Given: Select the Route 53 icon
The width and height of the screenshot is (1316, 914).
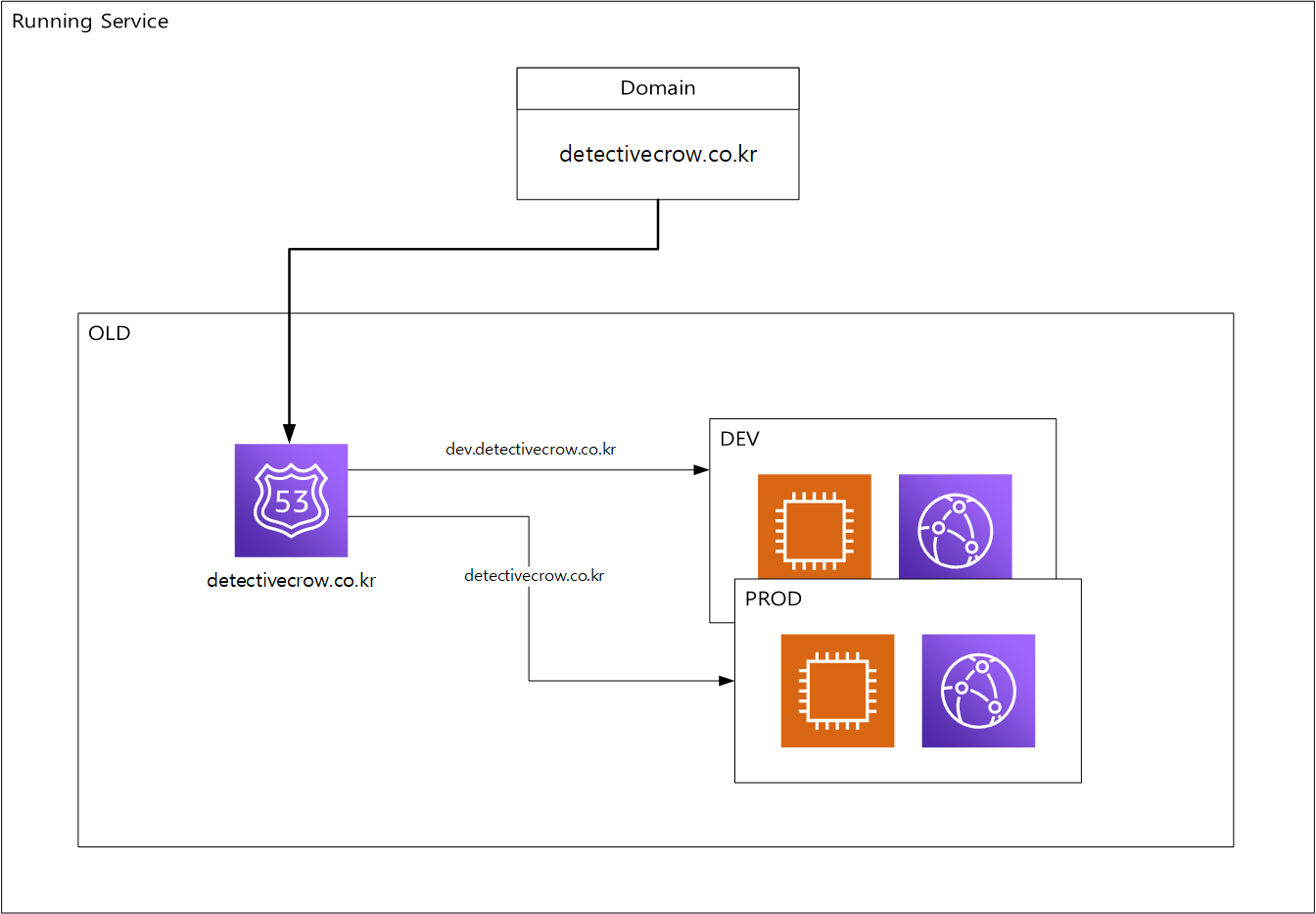Looking at the screenshot, I should pyautogui.click(x=291, y=501).
